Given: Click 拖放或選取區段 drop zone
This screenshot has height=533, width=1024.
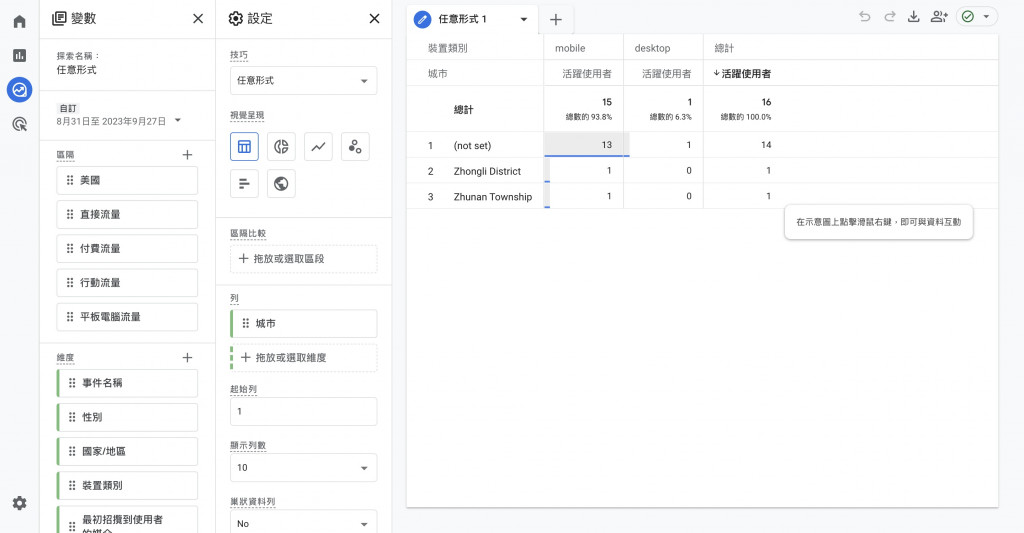Looking at the screenshot, I should [x=304, y=259].
